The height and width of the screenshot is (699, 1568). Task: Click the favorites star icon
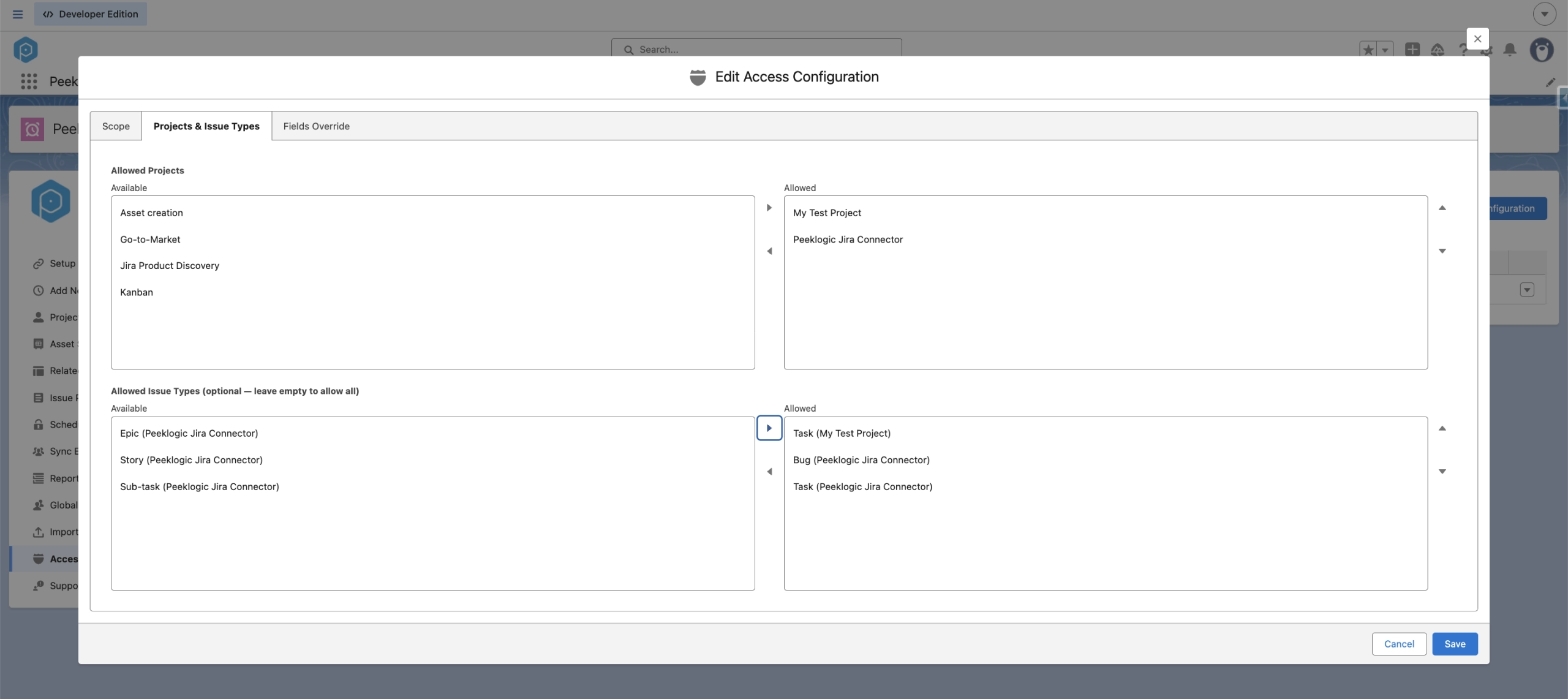coord(1368,50)
